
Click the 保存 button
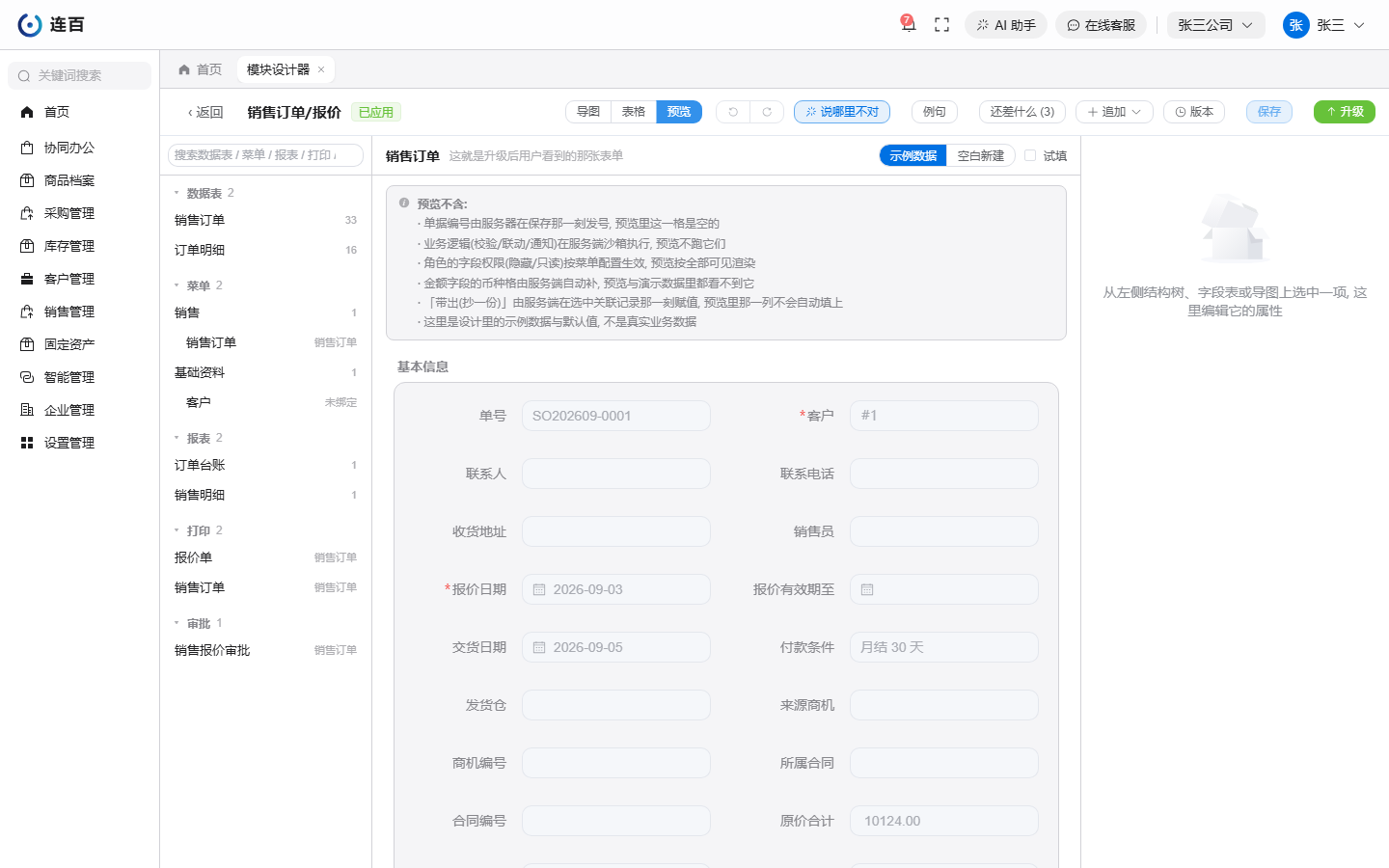tap(1269, 112)
